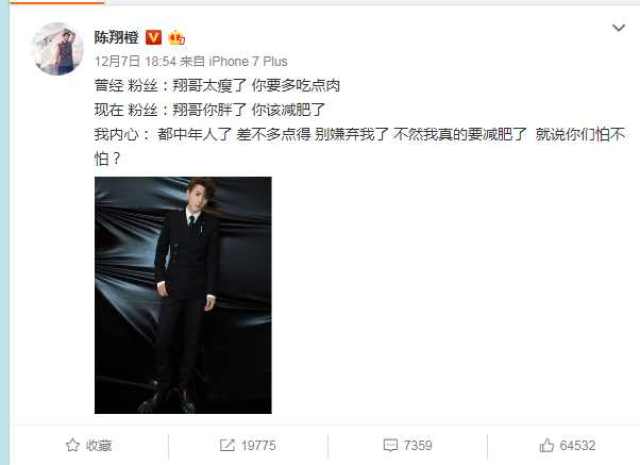This screenshot has height=465, width=640.
Task: Select the orange-underlined tab at top
Action: tap(57, 2)
